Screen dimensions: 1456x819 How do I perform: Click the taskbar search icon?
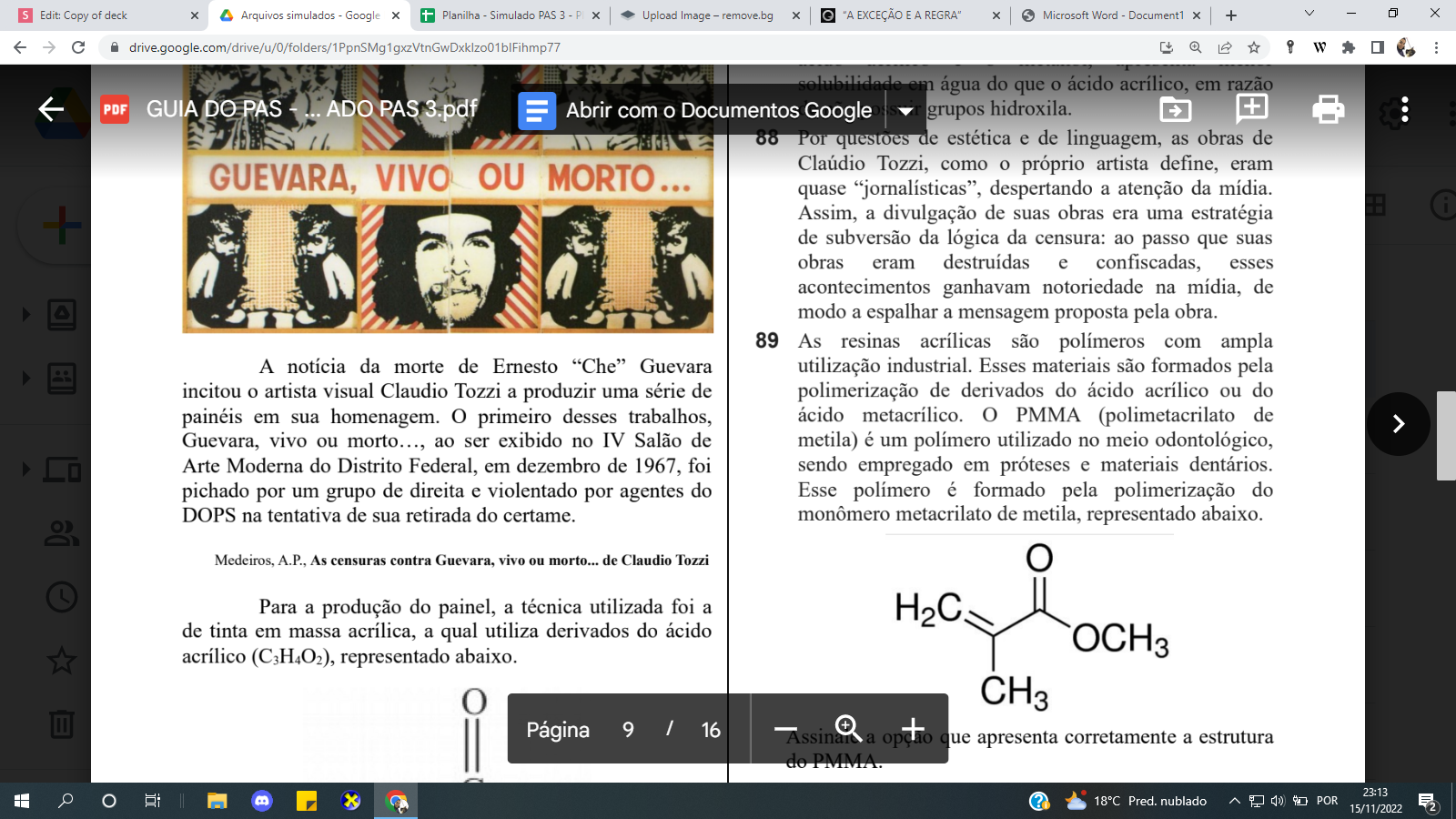[66, 801]
